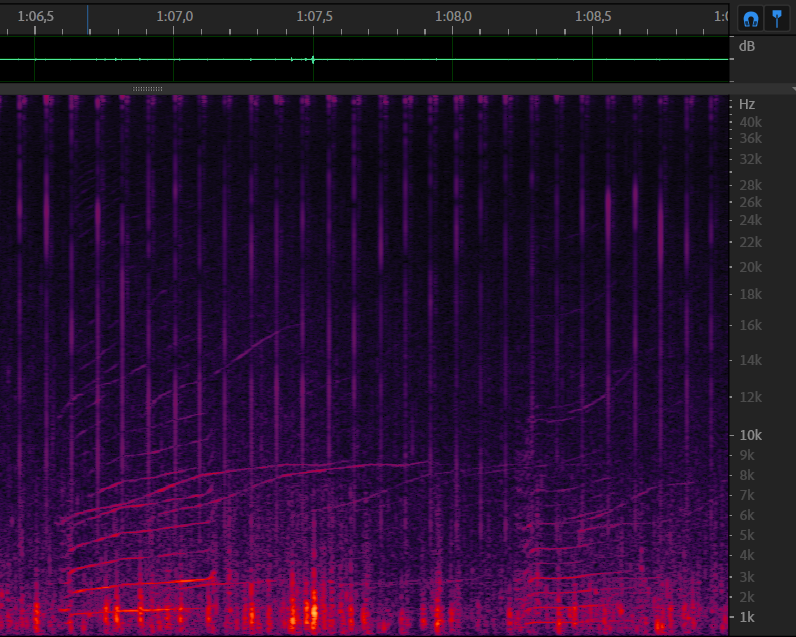Click the 16k mark on frequency scale
Viewport: 796px width, 637px height.
750,325
